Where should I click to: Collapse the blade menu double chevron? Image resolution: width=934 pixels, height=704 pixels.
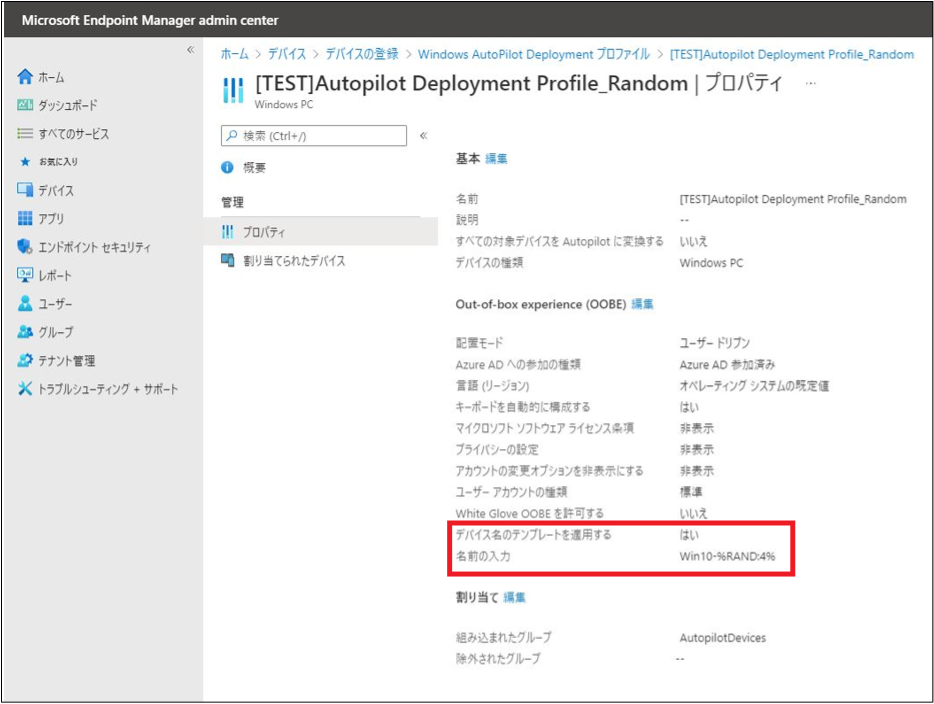[424, 136]
